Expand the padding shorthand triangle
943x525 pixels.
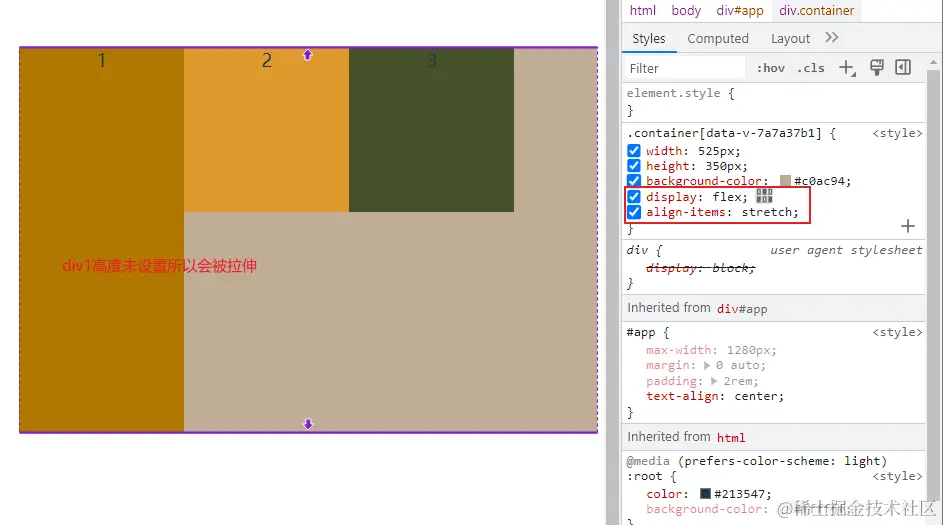(x=714, y=381)
